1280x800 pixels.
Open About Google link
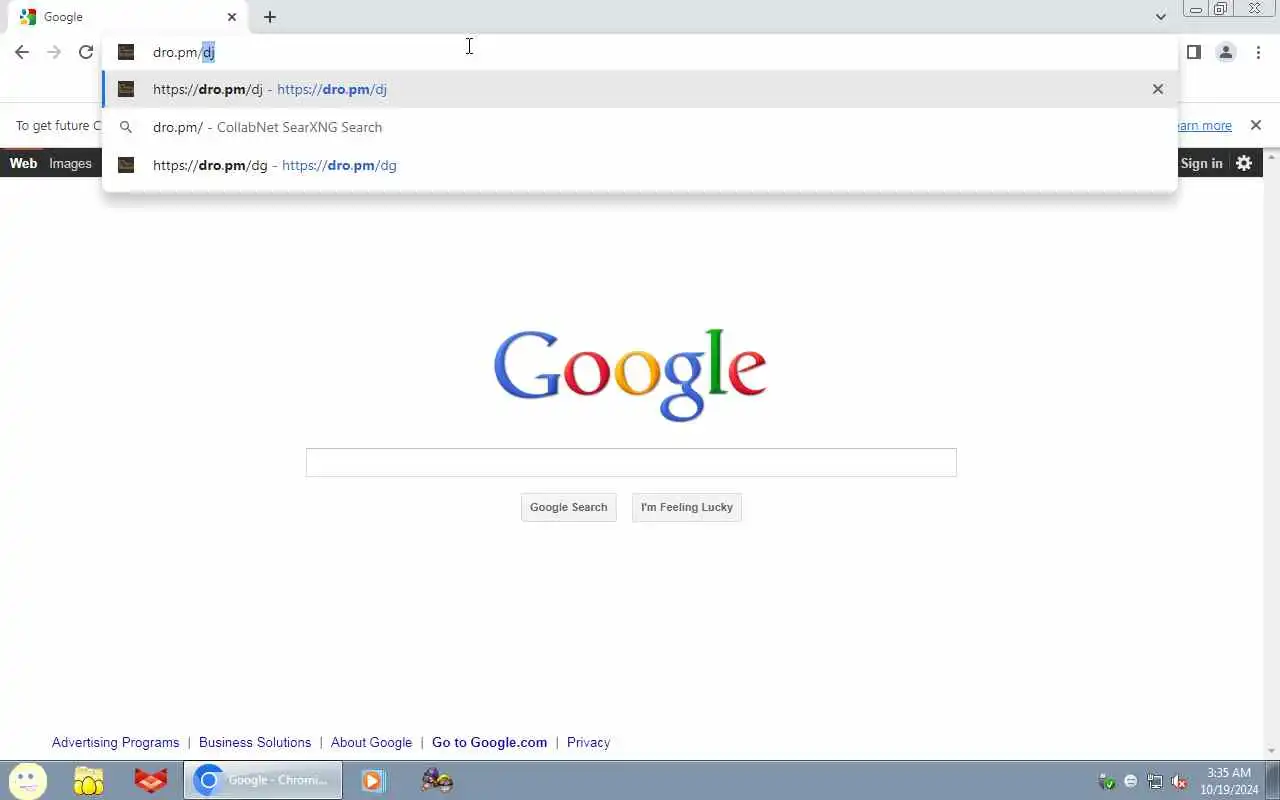(x=371, y=742)
